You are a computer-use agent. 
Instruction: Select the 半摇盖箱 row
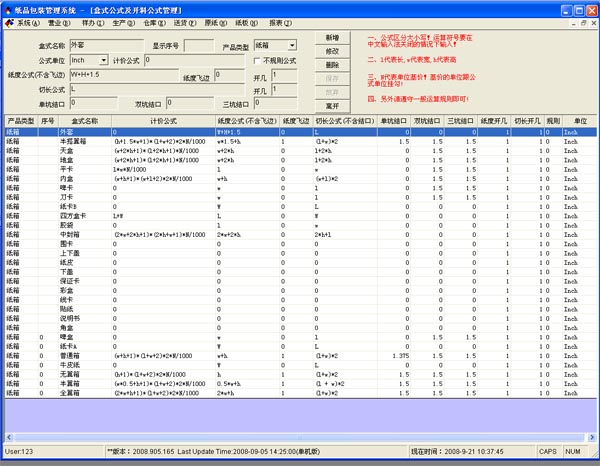point(301,141)
